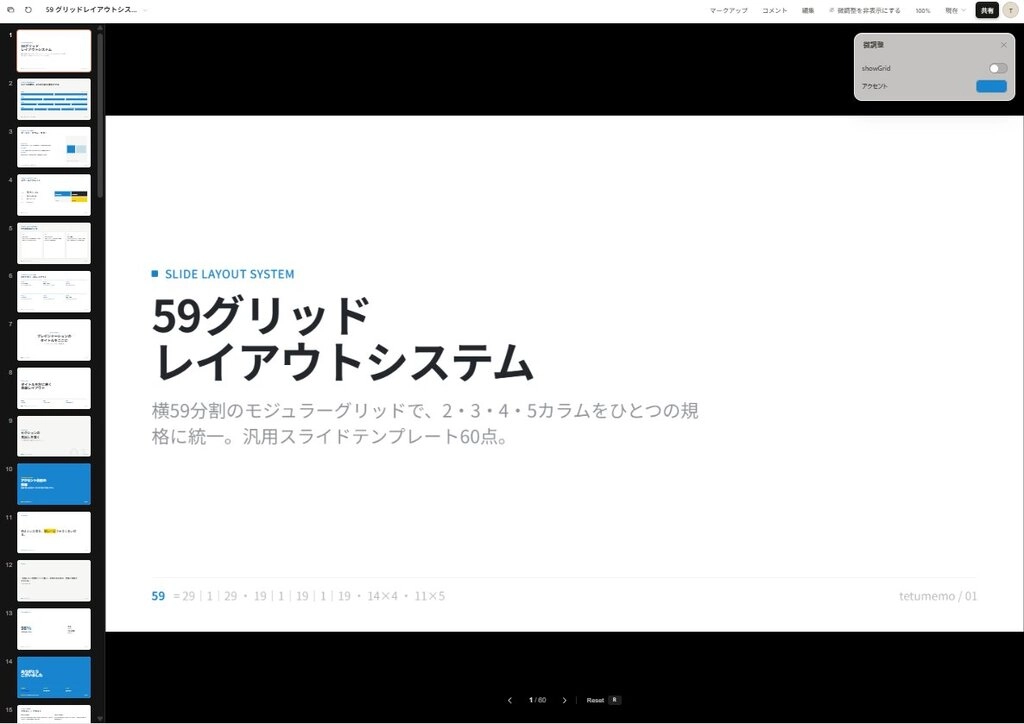Click the slide heading "59グリッド レイアウトシステム"
The height and width of the screenshot is (724, 1024).
[x=343, y=338]
